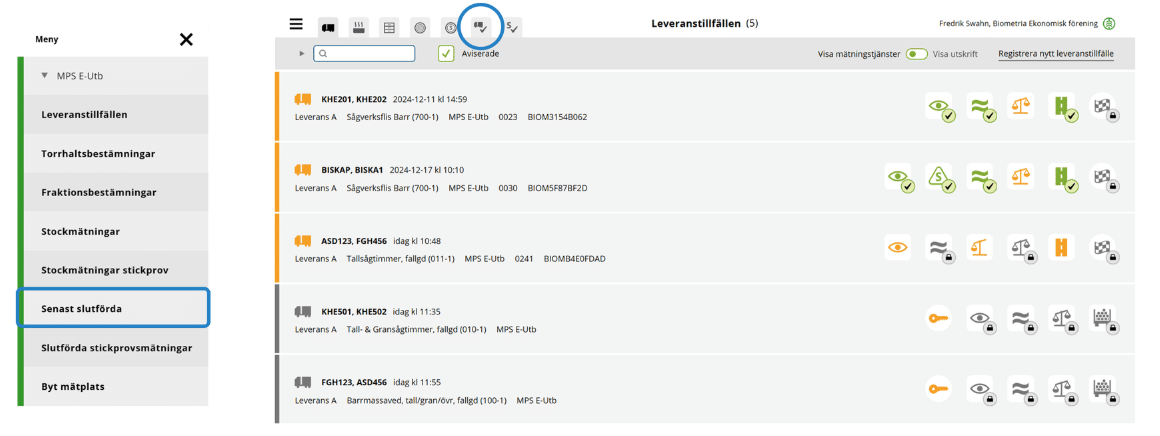Viewport: 1160px width, 436px height.
Task: Click the orange key icon for FGH123
Action: (x=939, y=389)
